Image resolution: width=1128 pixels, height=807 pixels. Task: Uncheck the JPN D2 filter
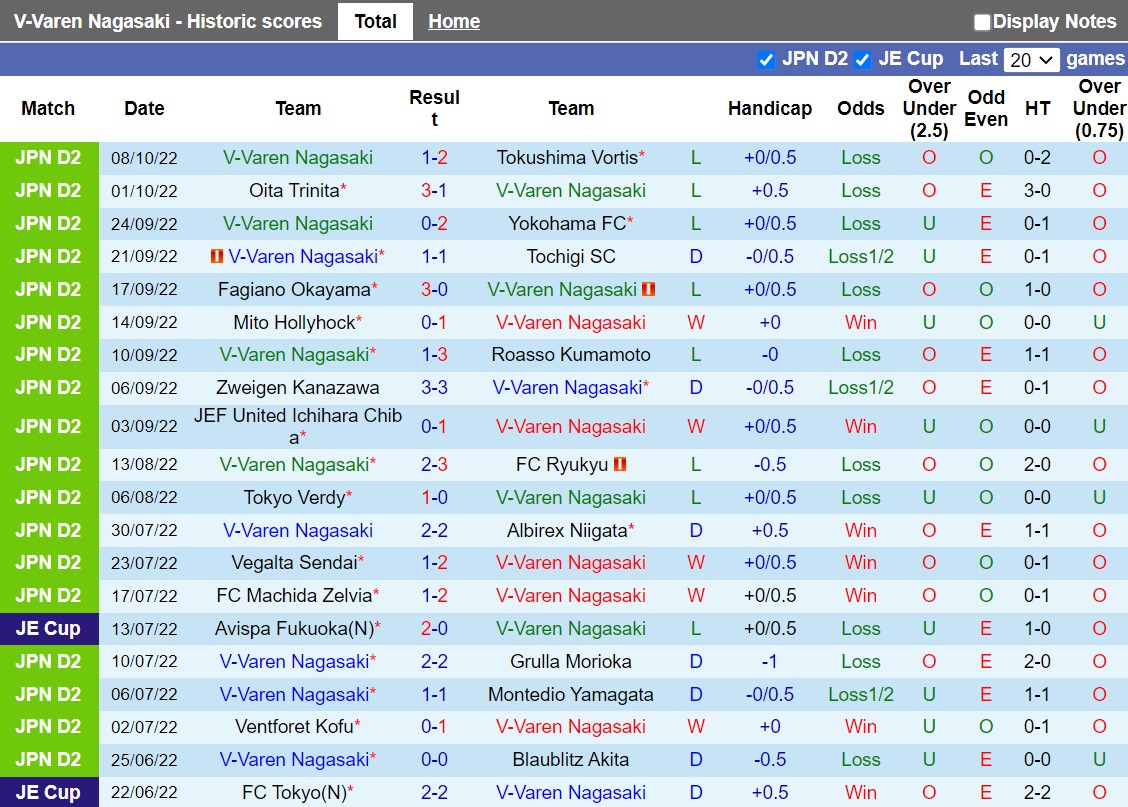click(767, 59)
